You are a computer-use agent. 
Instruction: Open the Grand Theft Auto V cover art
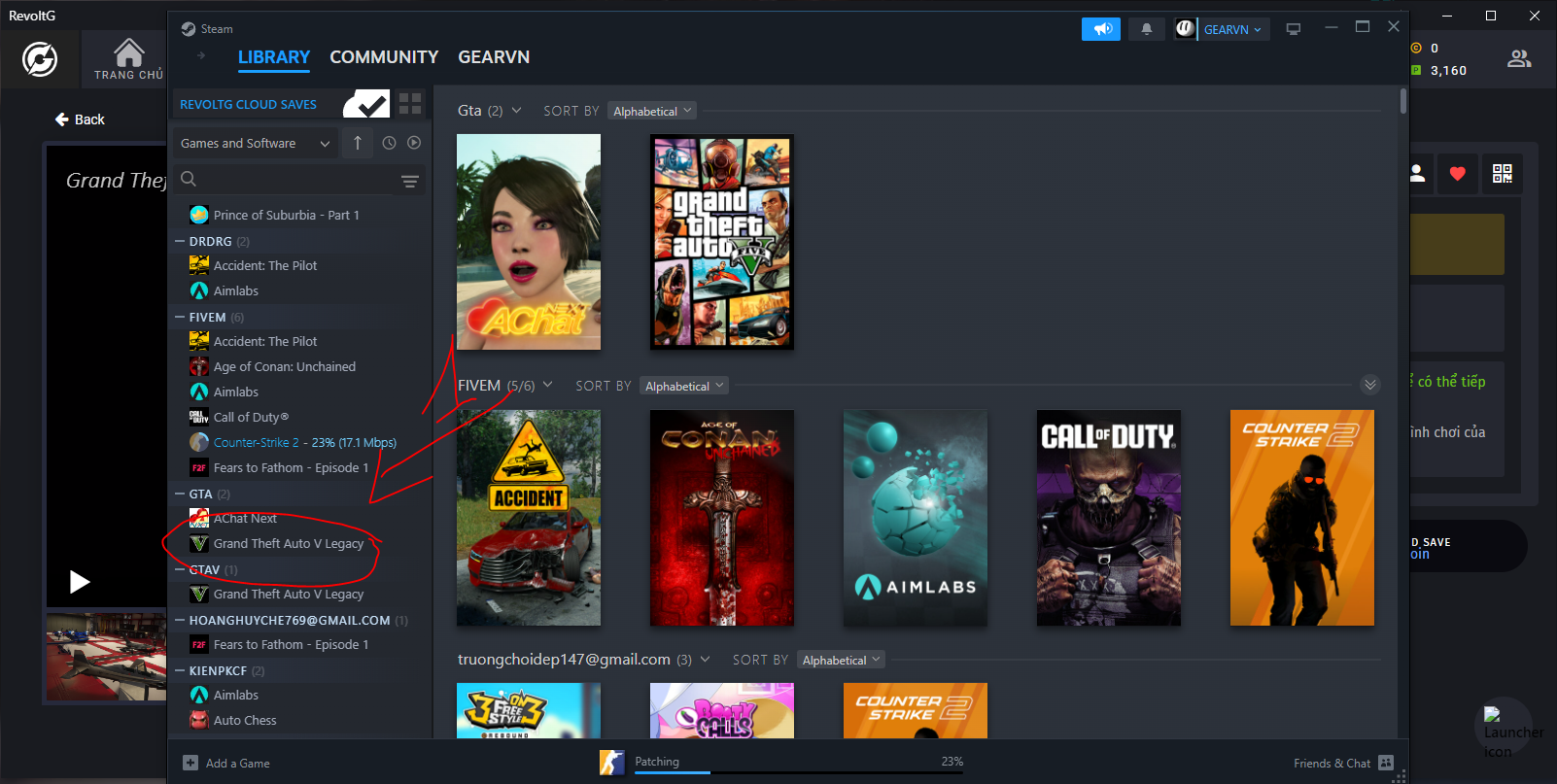(722, 242)
